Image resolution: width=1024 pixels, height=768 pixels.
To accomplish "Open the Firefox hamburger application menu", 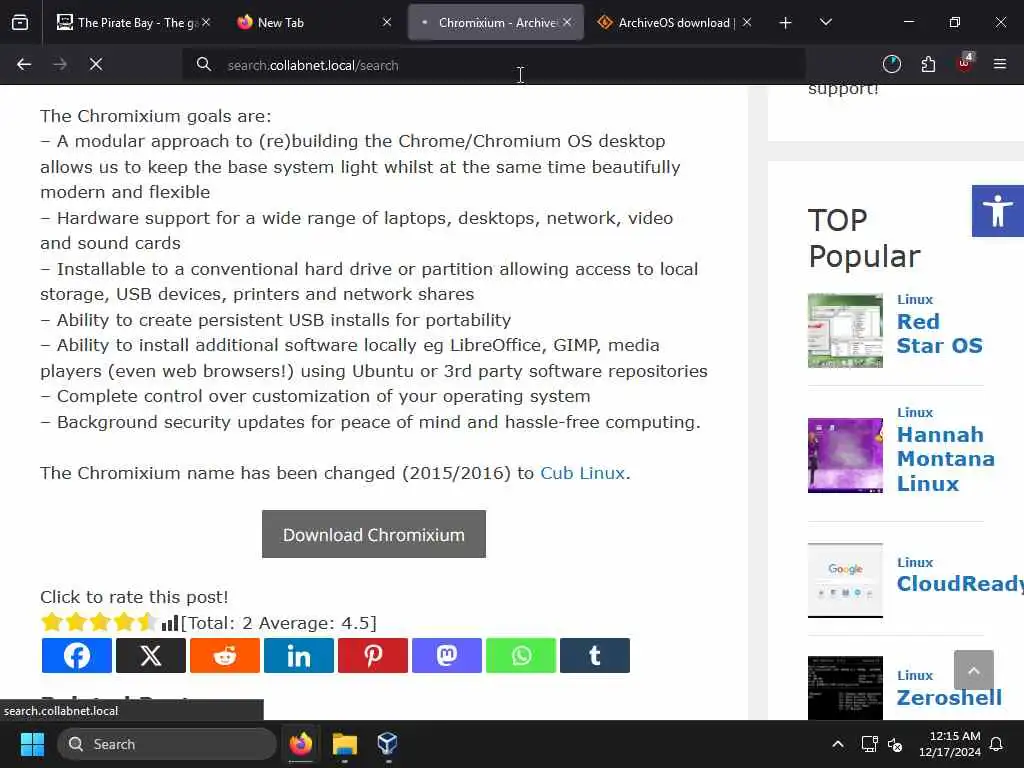I will click(1000, 64).
